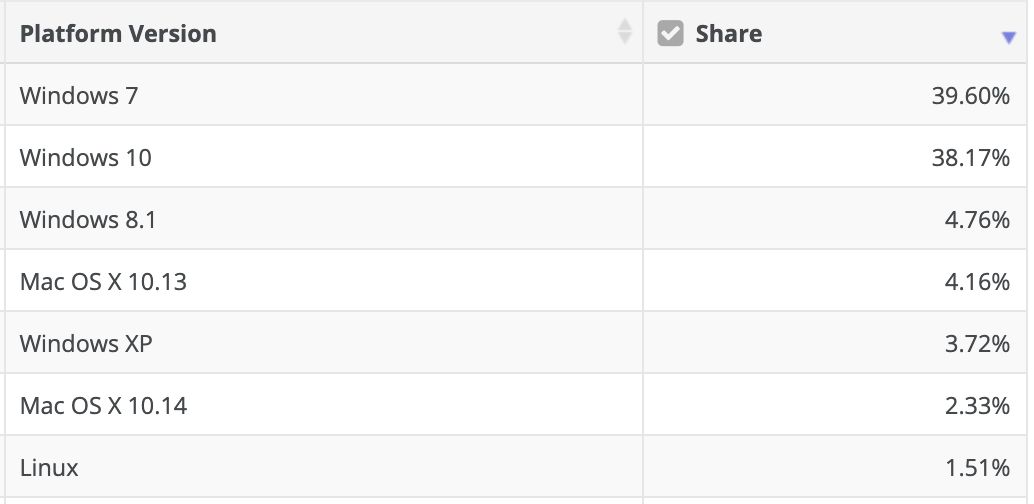Select the Windows 7 row name
1034x504 pixels.
point(79,96)
